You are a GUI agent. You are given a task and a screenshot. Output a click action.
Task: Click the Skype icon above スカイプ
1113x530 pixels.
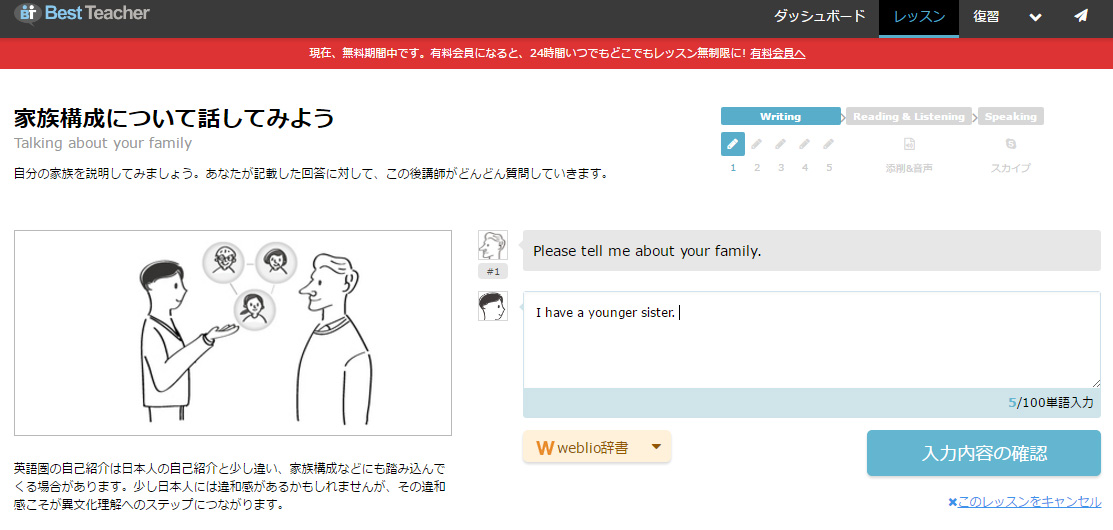click(1010, 144)
